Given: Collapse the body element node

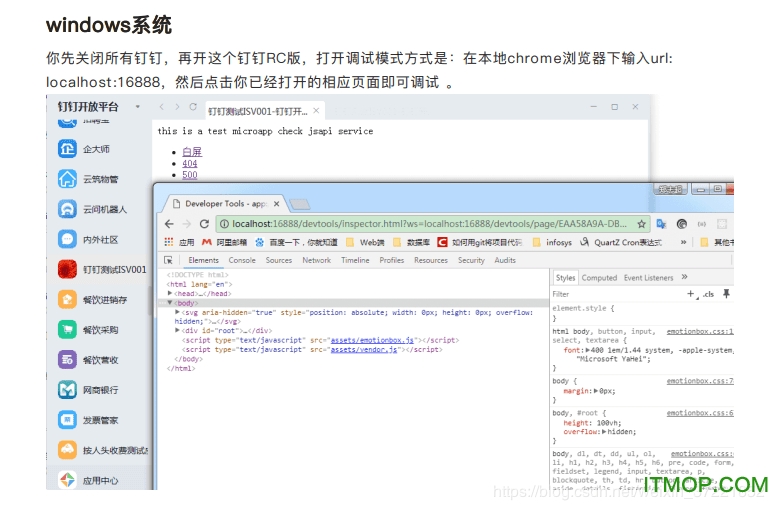Looking at the screenshot, I should tap(171, 302).
